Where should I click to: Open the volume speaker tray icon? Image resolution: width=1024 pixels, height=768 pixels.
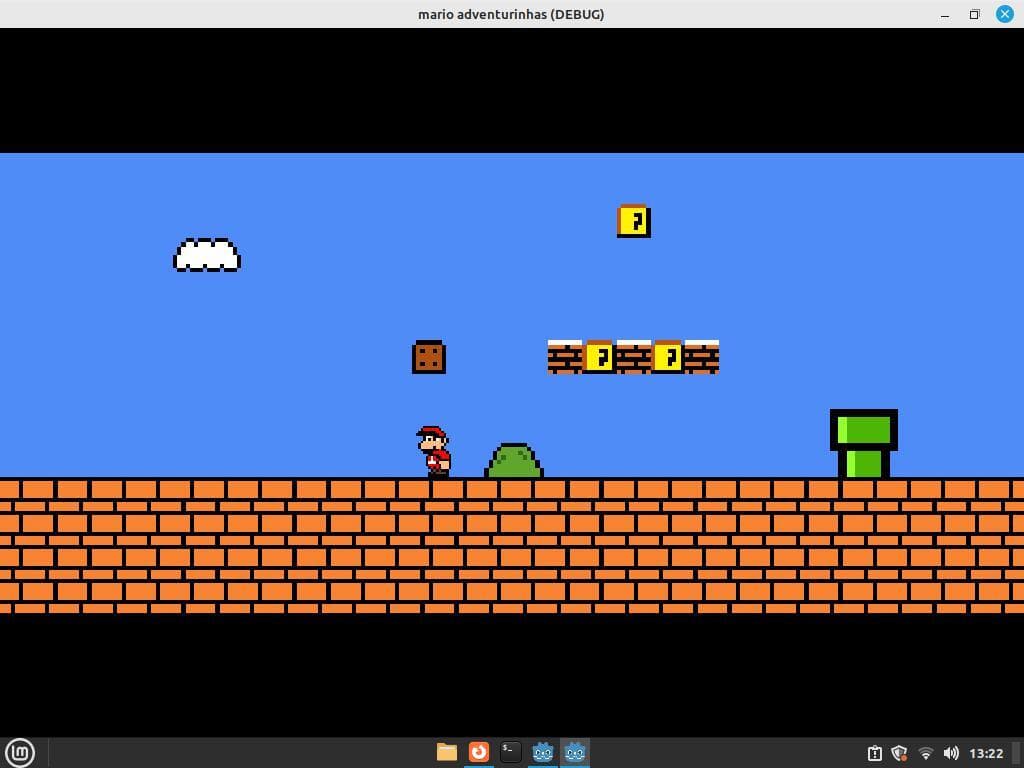pyautogui.click(x=951, y=753)
